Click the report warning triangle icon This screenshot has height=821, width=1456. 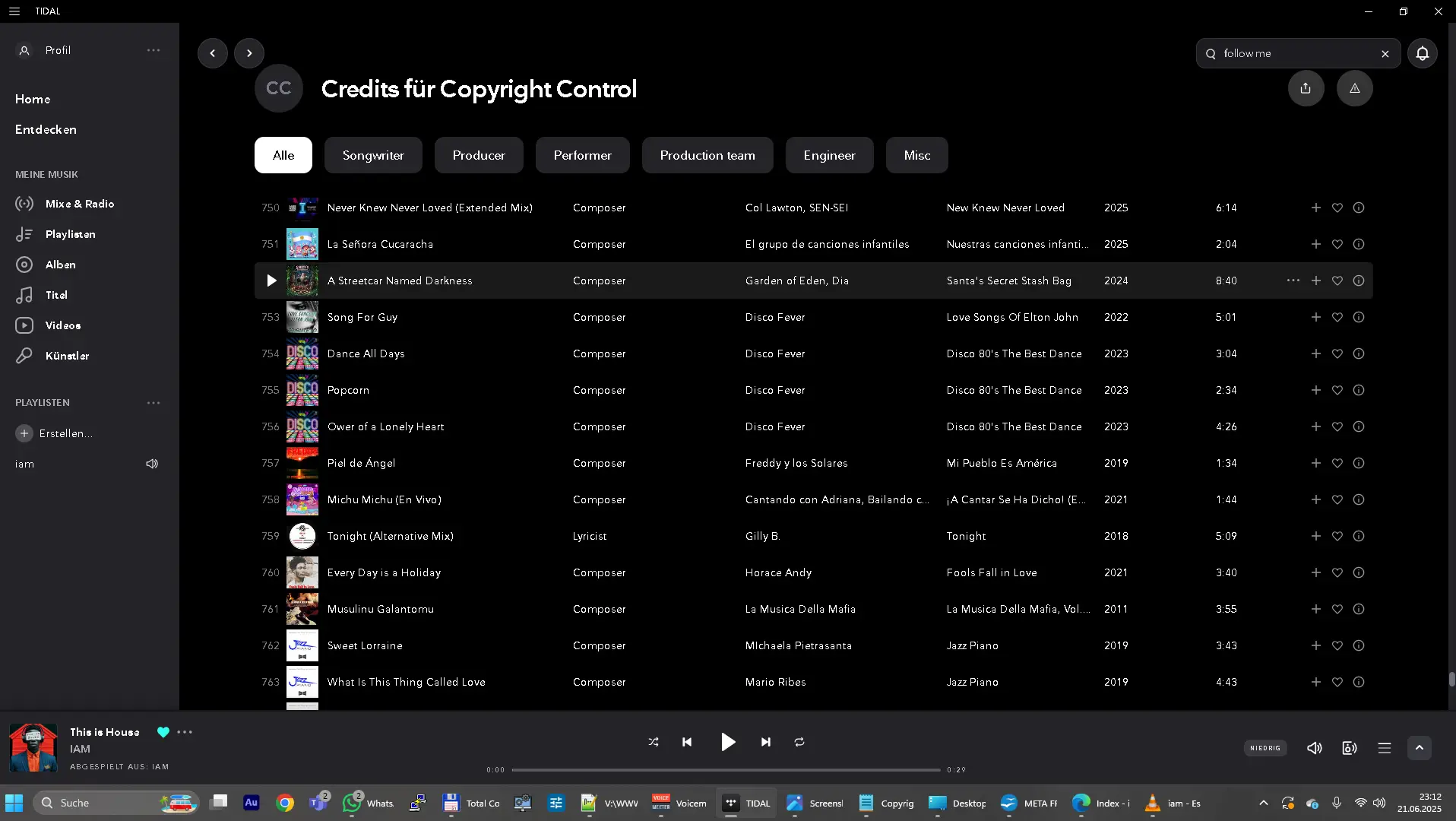(1354, 88)
